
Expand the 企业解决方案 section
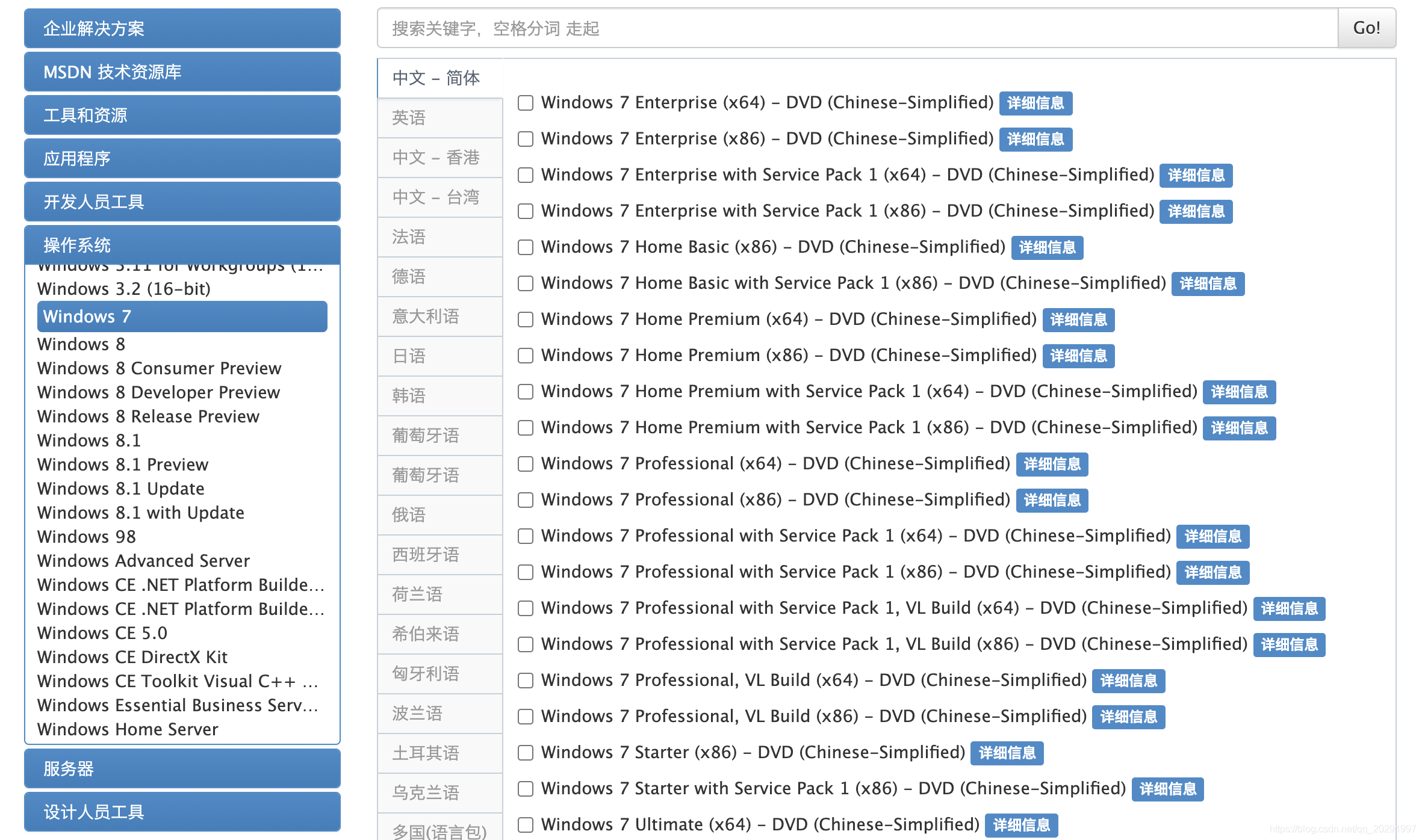182,28
